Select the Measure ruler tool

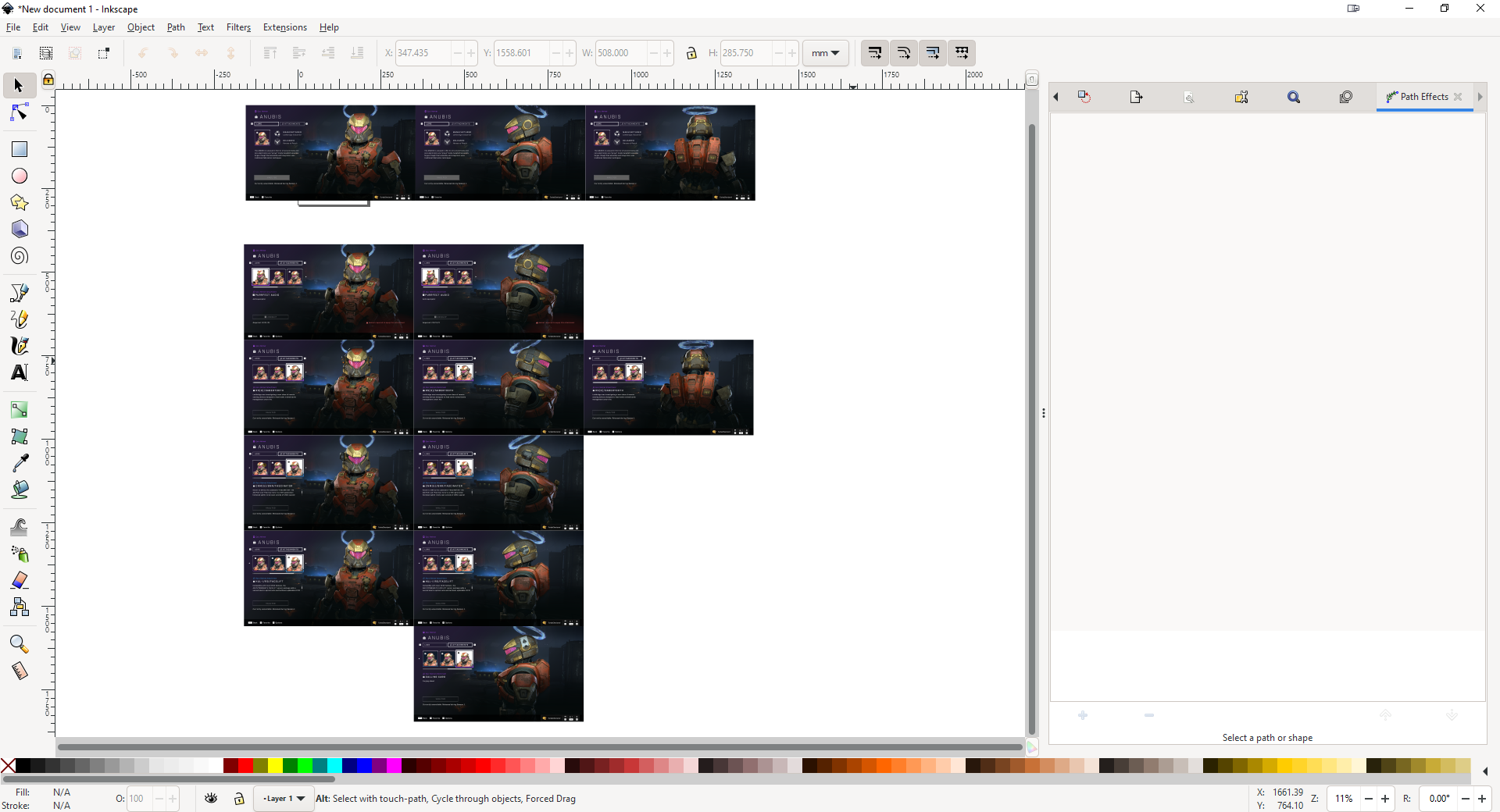tap(20, 671)
